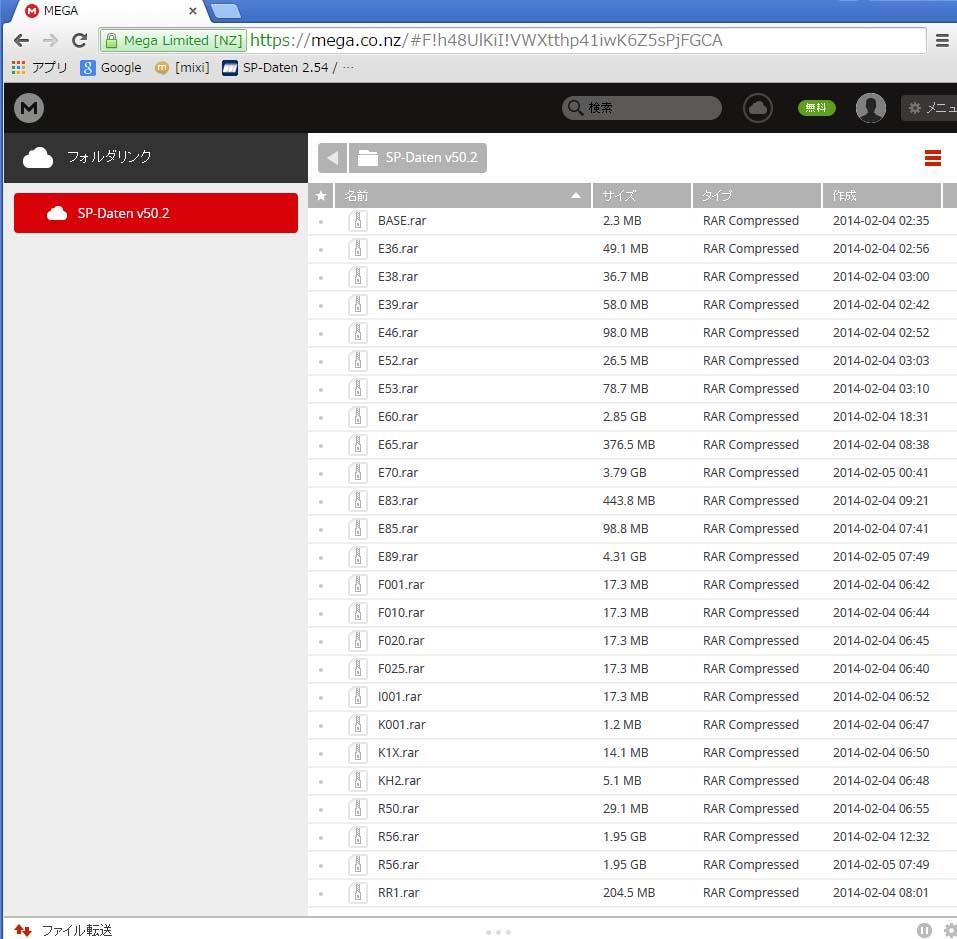Viewport: 957px width, 939px height.
Task: Reload the page with refresh icon
Action: [x=79, y=40]
